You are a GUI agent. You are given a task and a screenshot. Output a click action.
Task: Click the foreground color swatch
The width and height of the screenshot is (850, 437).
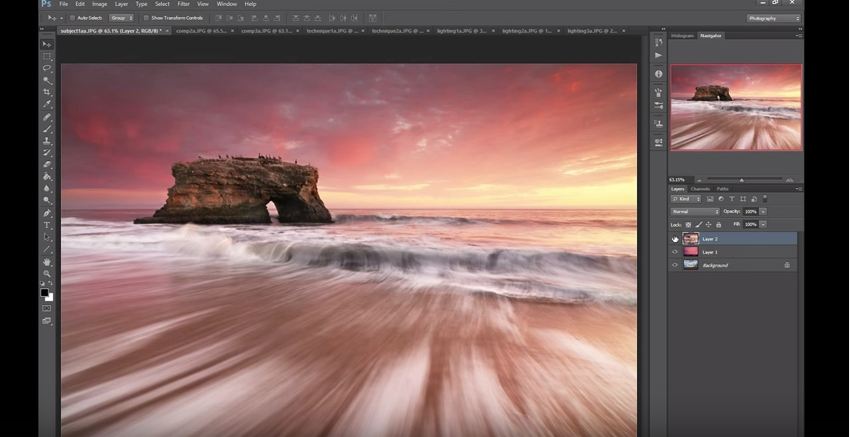pos(45,293)
